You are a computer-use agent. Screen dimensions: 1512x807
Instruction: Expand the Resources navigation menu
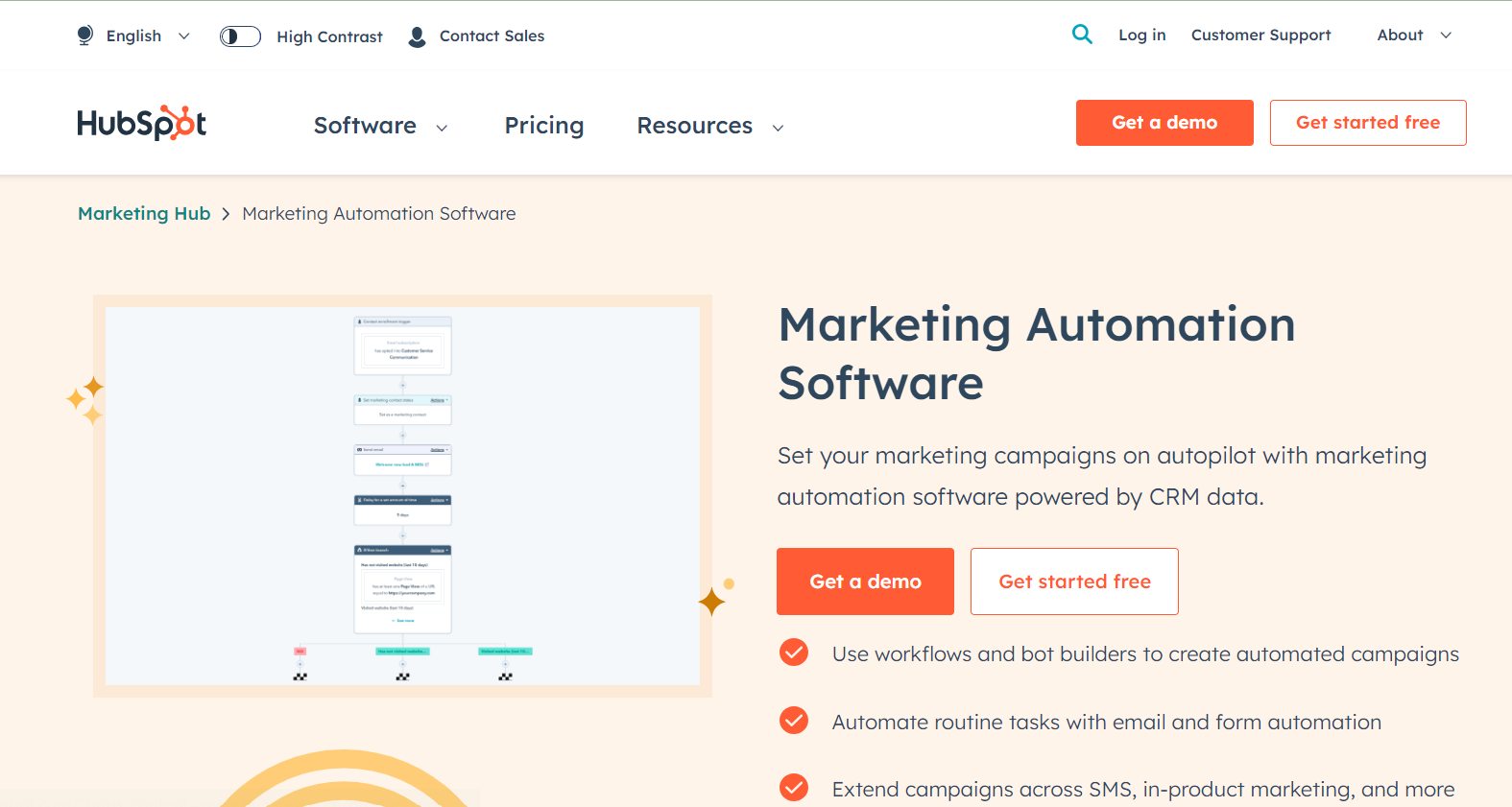[x=709, y=126]
